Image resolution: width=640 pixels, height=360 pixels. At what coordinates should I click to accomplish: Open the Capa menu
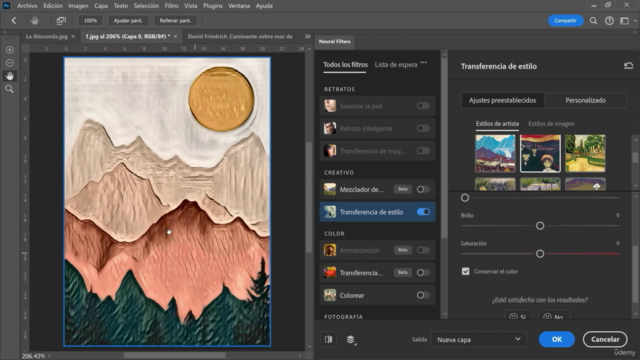tap(101, 6)
